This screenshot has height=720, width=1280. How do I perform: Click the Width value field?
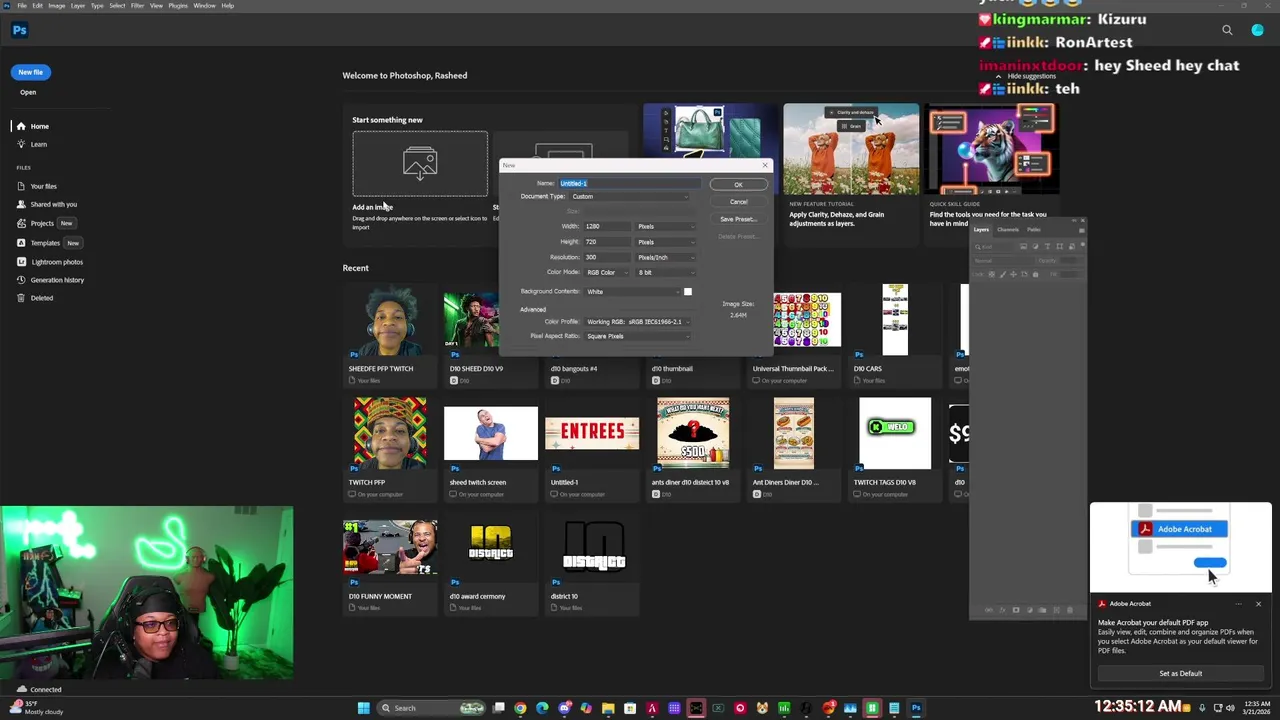(x=608, y=227)
